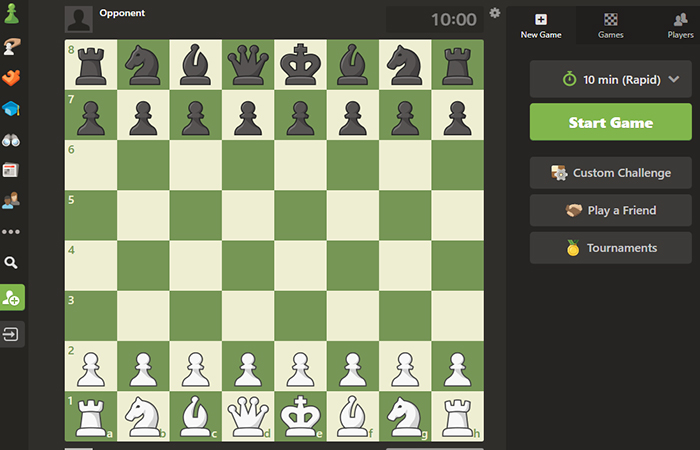Select the white knight on g1
This screenshot has width=700, height=450.
pyautogui.click(x=405, y=416)
